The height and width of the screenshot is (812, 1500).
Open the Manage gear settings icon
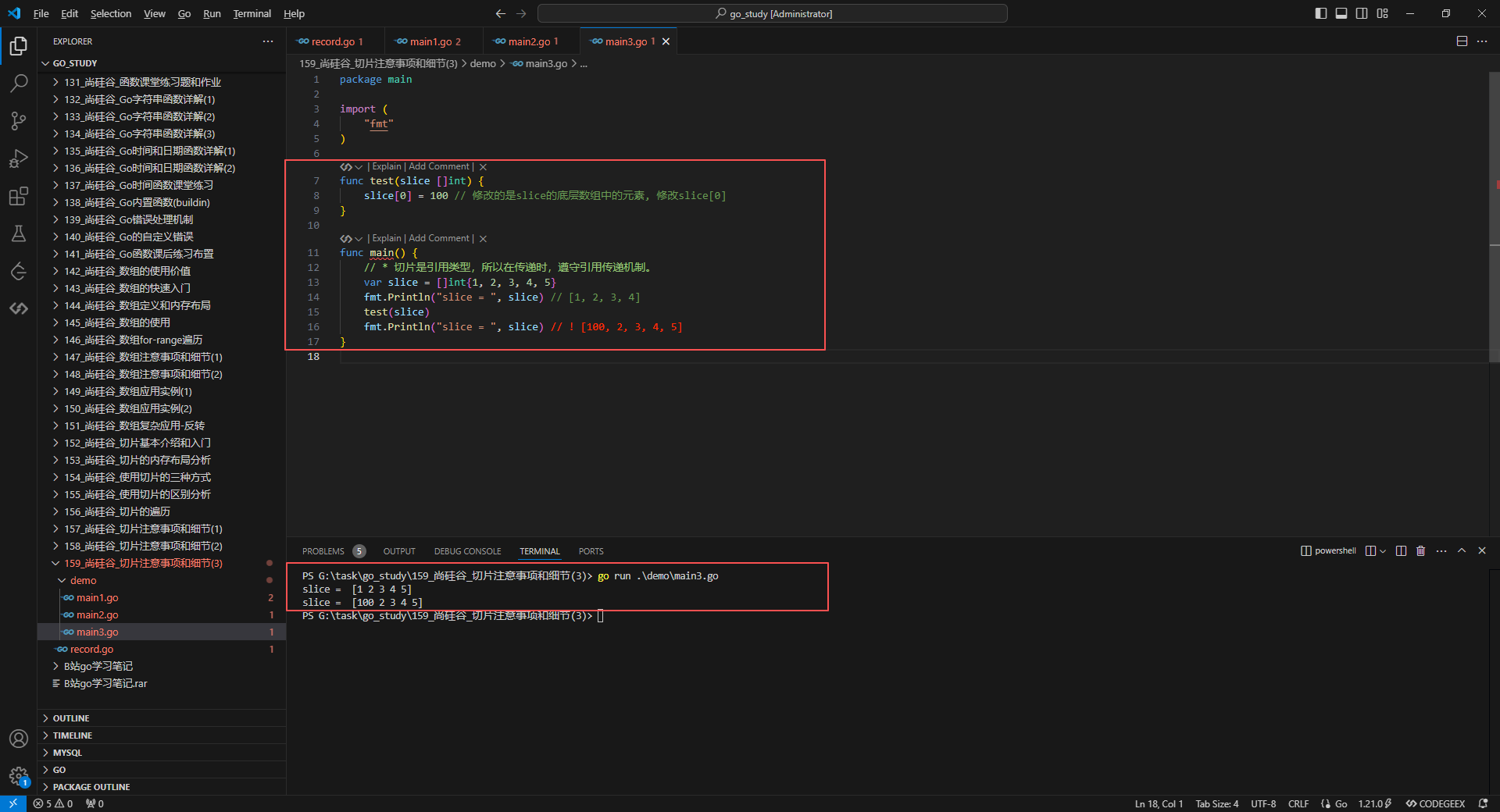(19, 776)
